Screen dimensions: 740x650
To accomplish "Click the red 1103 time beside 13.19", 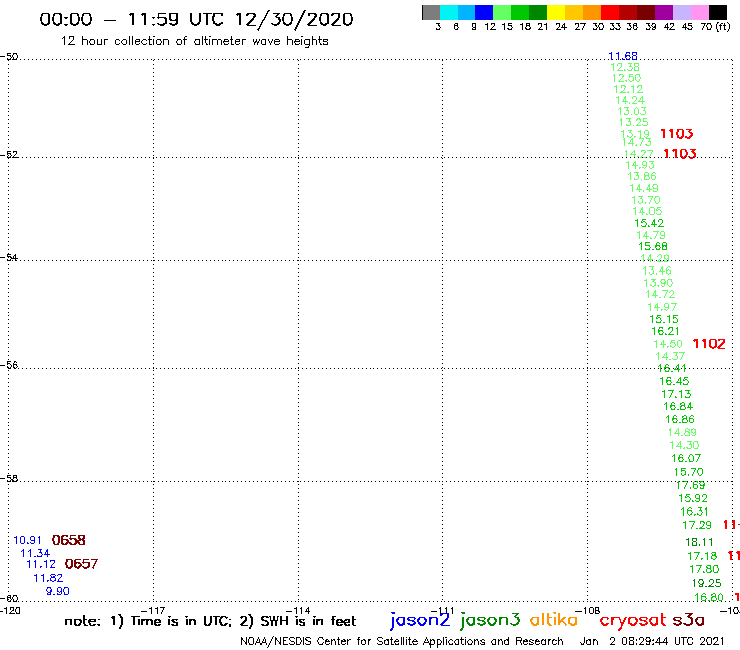I will pos(676,134).
